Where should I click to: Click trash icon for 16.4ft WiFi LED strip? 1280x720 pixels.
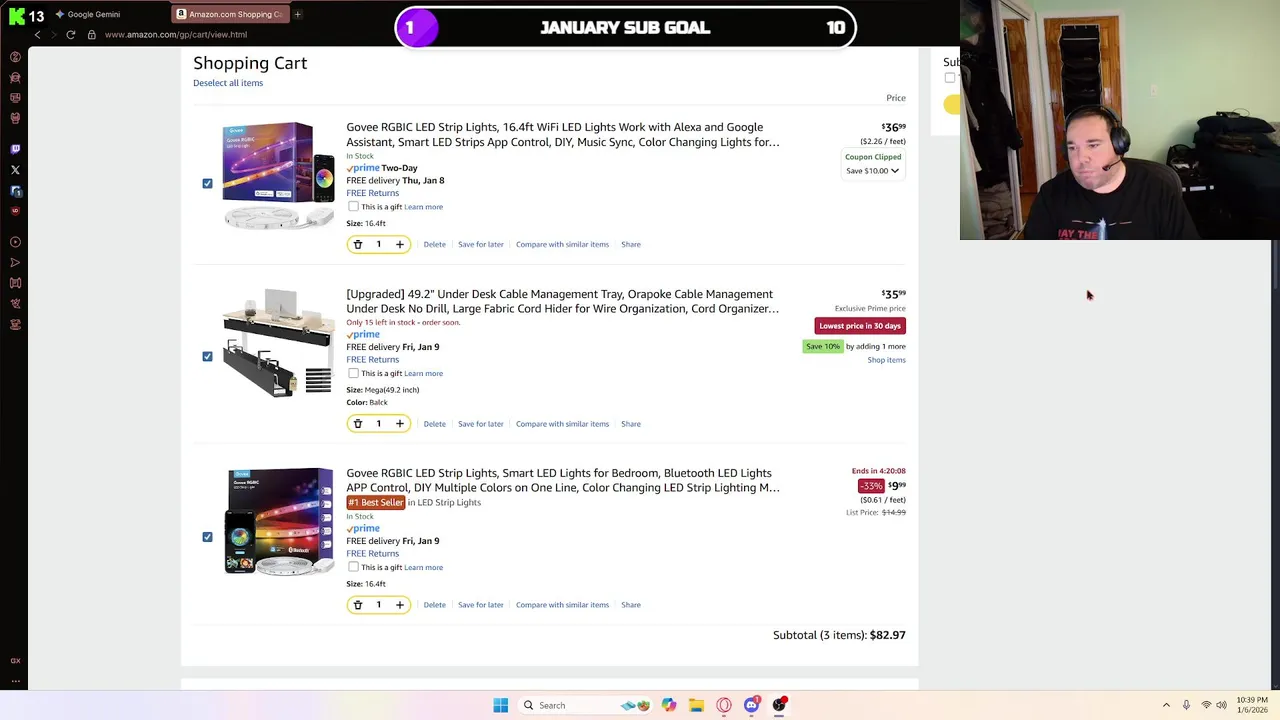click(358, 244)
